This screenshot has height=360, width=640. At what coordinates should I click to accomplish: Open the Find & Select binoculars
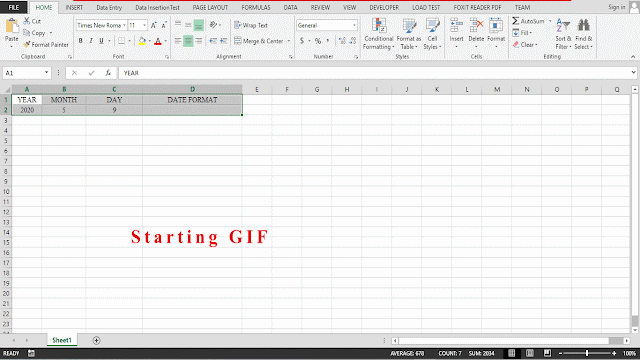click(x=583, y=25)
